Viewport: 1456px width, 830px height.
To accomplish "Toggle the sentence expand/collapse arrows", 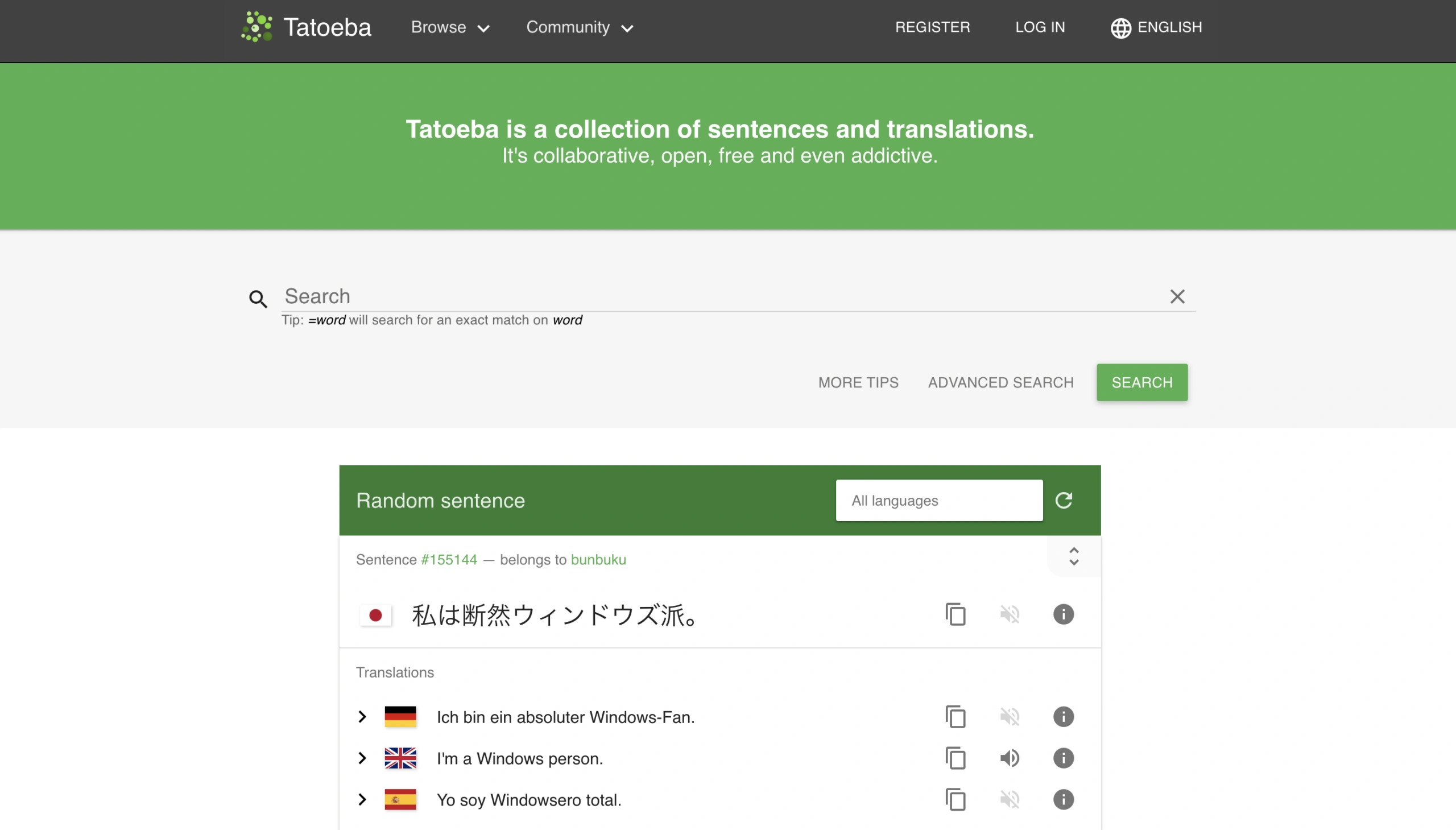I will (1074, 556).
